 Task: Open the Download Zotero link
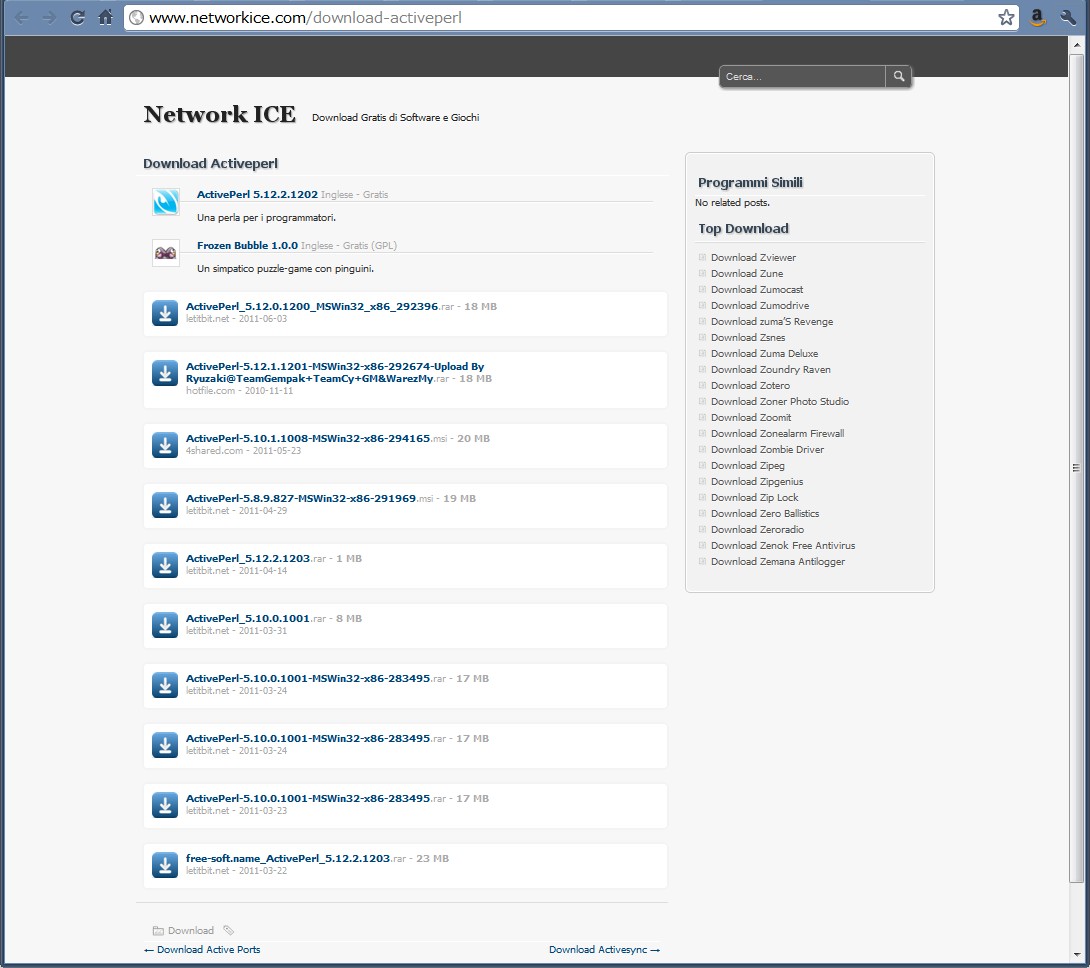pos(750,385)
